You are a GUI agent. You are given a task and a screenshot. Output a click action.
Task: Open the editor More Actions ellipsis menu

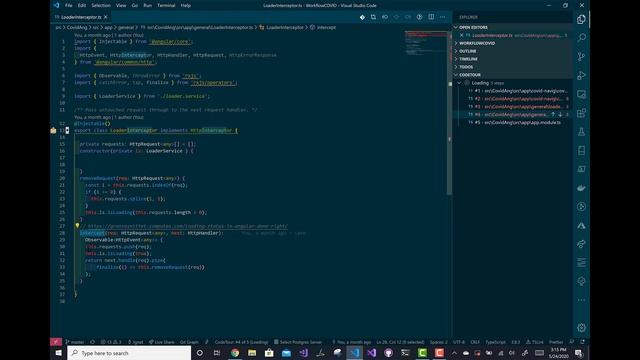click(442, 17)
